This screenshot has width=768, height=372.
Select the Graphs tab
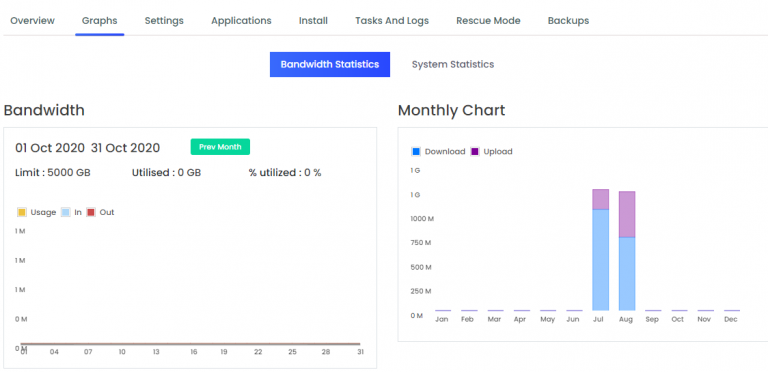coord(99,21)
